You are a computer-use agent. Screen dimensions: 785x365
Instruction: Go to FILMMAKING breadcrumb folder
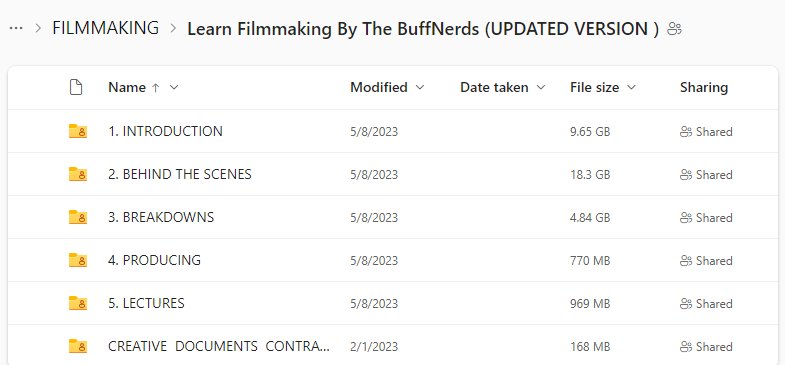point(106,28)
